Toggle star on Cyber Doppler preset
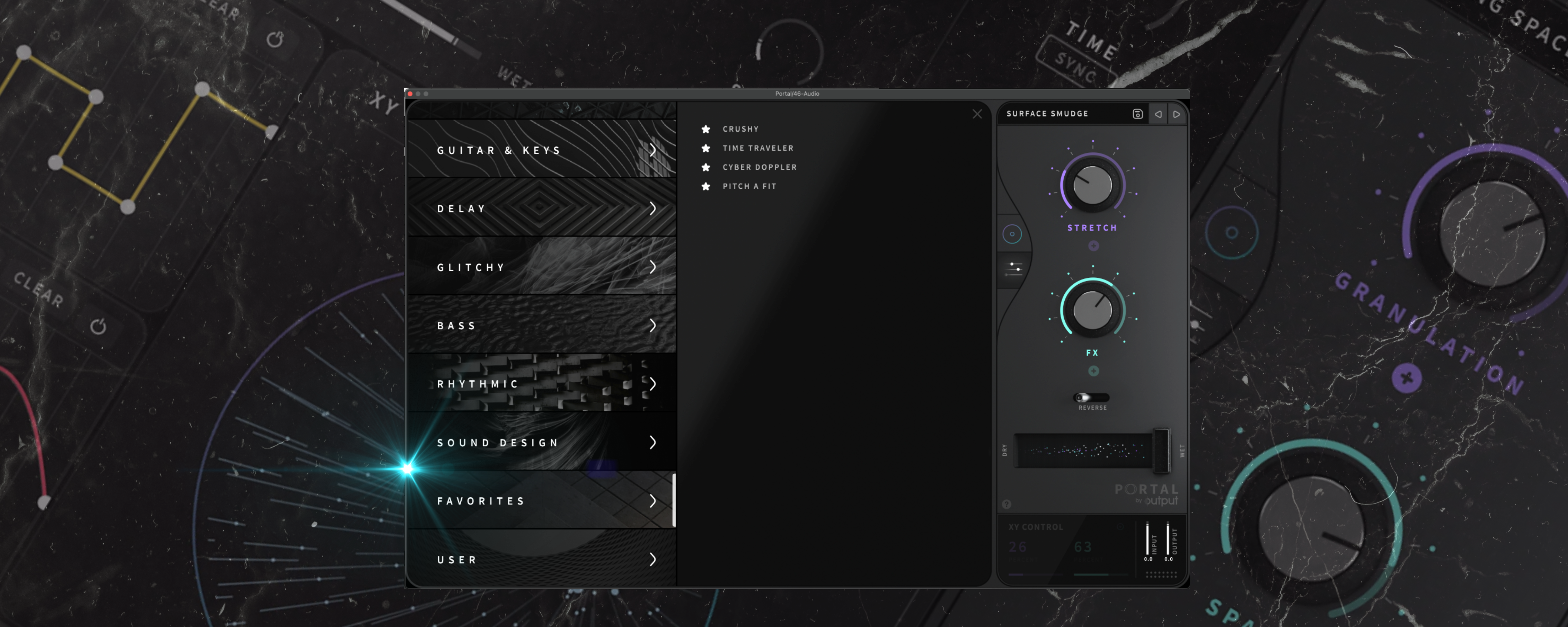This screenshot has width=1568, height=627. [x=706, y=167]
